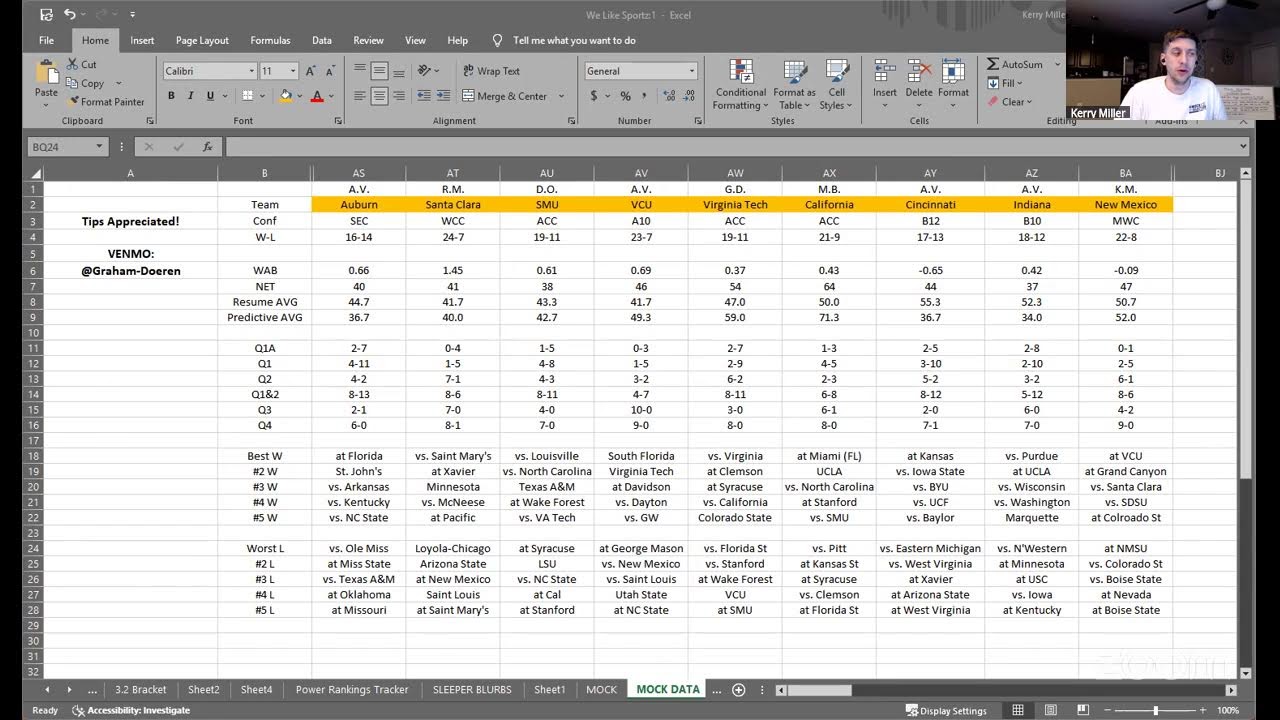Image resolution: width=1280 pixels, height=720 pixels.
Task: Apply percent style number format
Action: tap(626, 96)
